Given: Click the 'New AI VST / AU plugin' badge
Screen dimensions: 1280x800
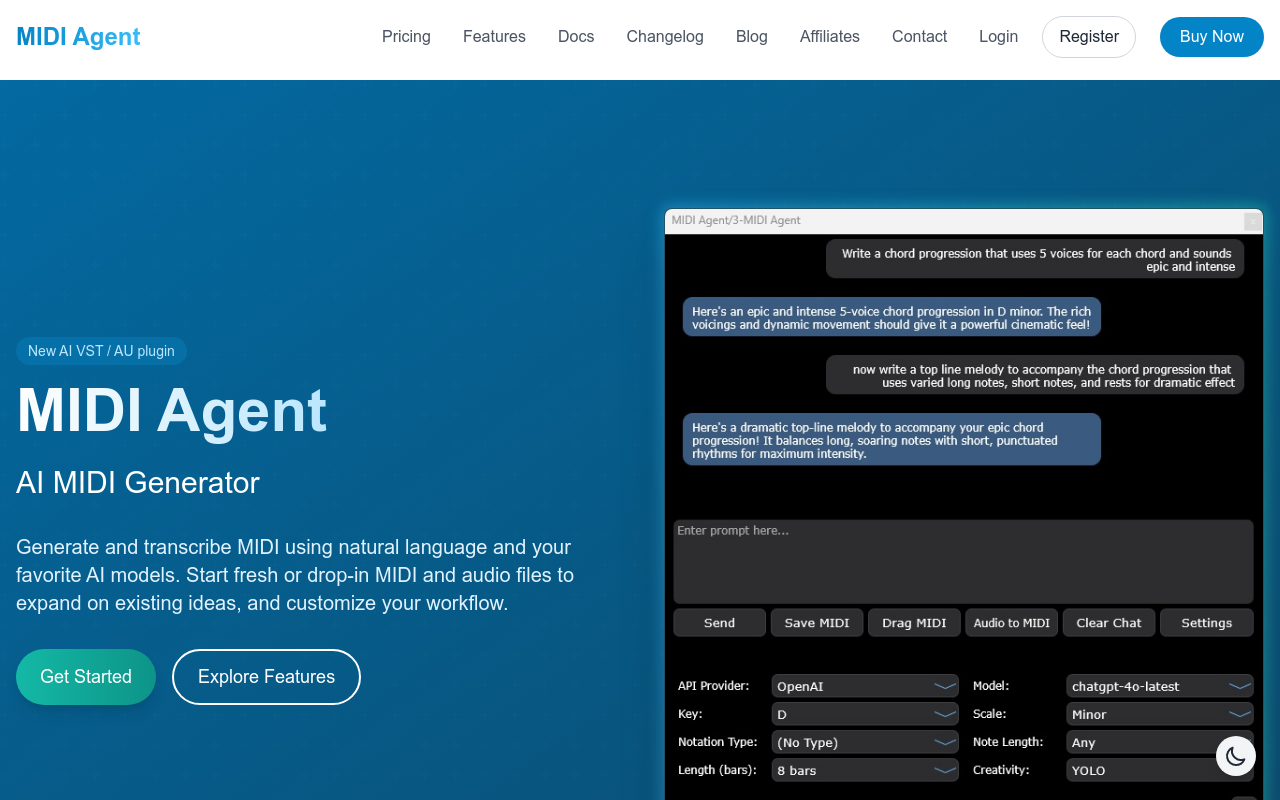Looking at the screenshot, I should (x=101, y=351).
